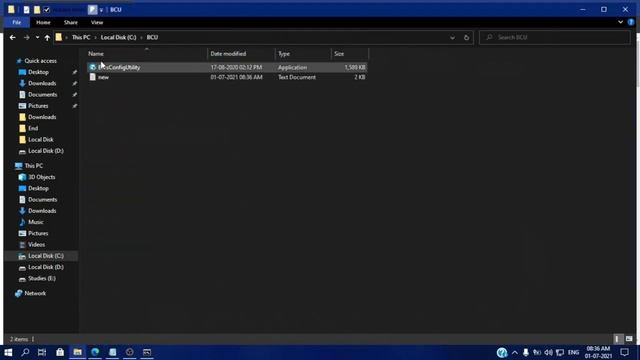Image resolution: width=640 pixels, height=360 pixels.
Task: Sort files by Type column
Action: pyautogui.click(x=284, y=53)
